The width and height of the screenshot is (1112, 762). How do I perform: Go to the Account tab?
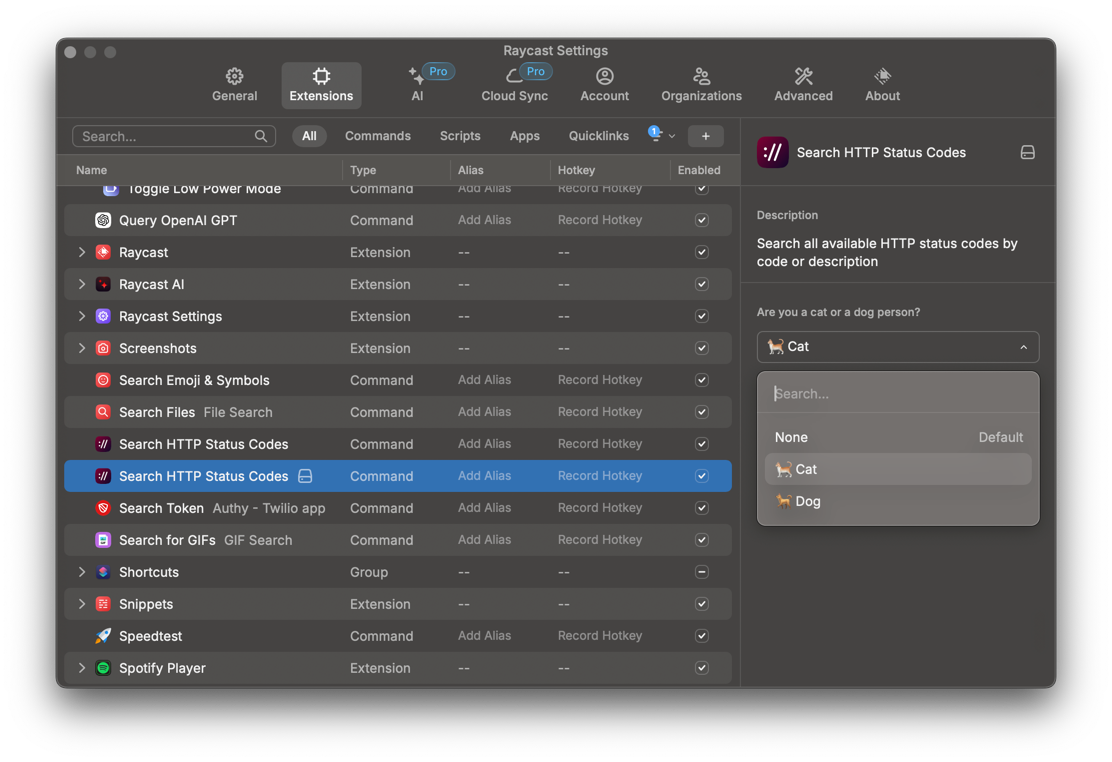604,85
